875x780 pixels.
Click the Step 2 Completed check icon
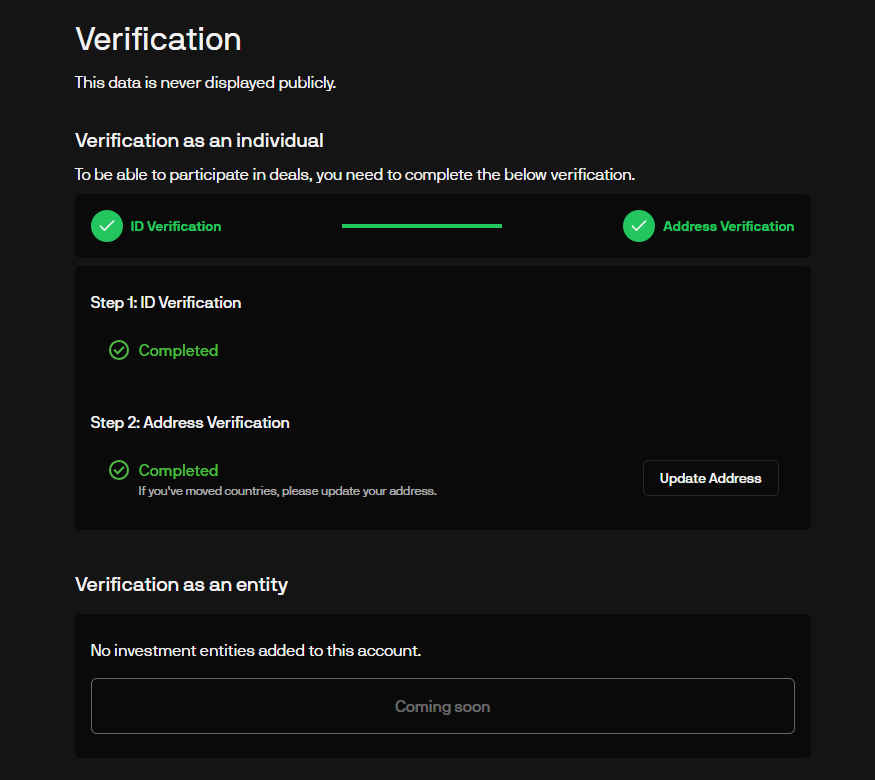pyautogui.click(x=119, y=470)
